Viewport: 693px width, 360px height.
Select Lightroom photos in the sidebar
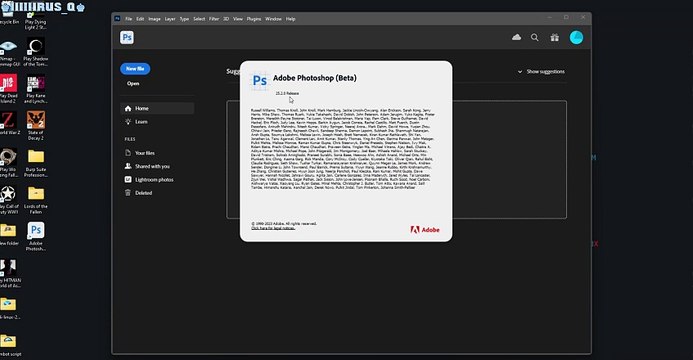(x=154, y=180)
